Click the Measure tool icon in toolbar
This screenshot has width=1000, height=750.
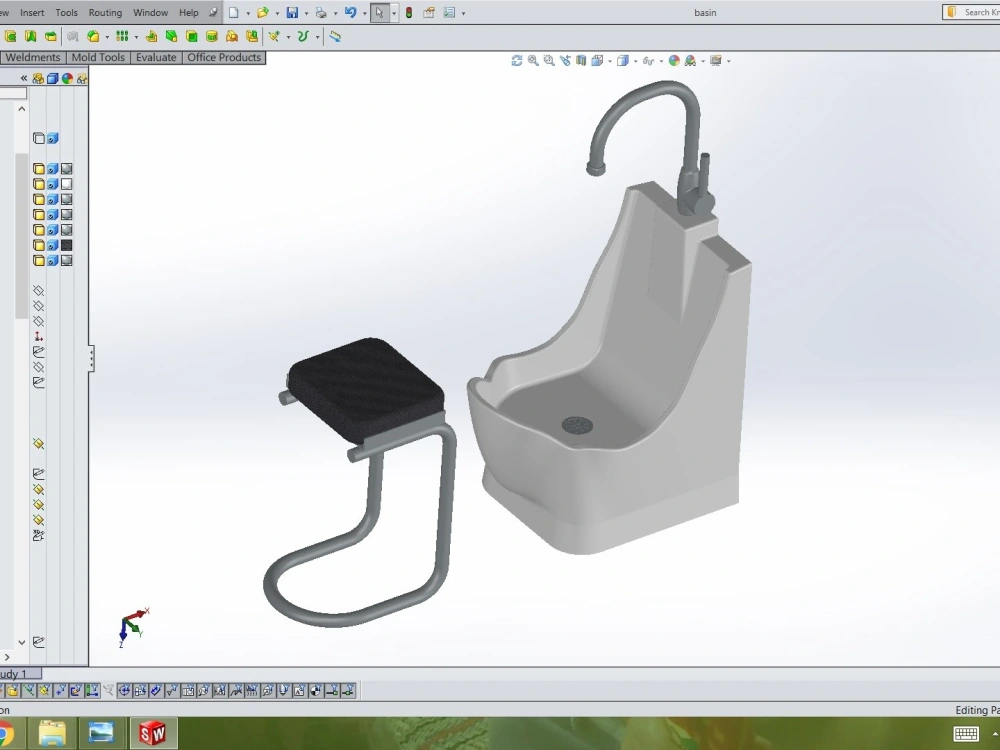[335, 37]
